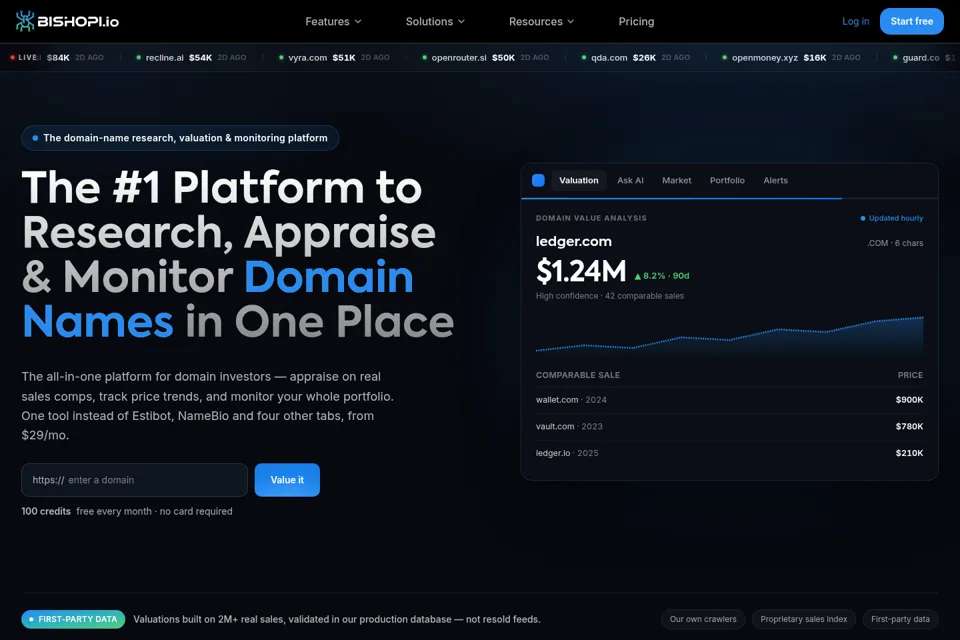Viewport: 960px width, 640px height.
Task: Click the enter a domain input field
Action: (x=135, y=480)
